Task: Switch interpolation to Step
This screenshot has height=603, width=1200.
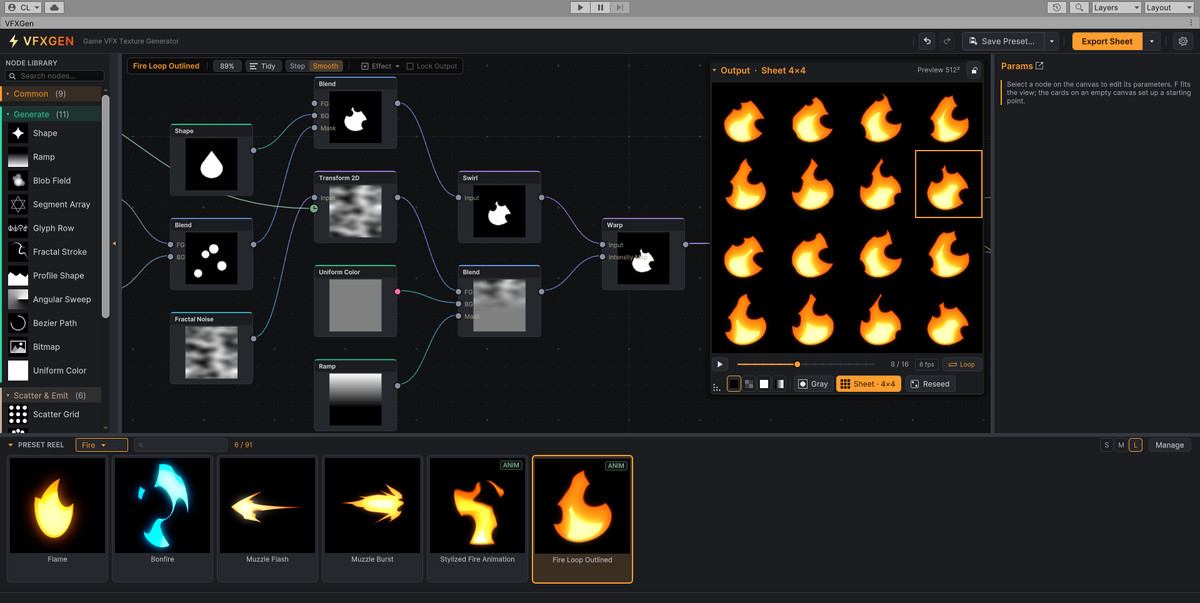Action: 297,66
